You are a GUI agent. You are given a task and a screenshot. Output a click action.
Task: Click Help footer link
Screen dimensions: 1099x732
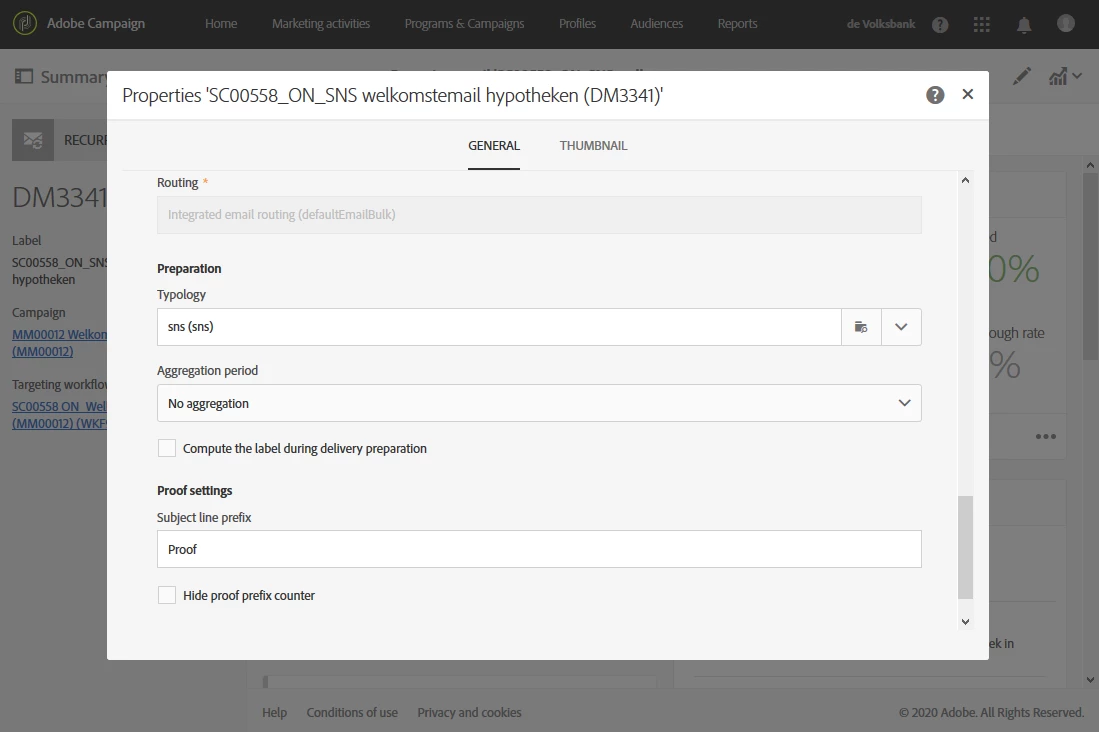click(x=274, y=712)
